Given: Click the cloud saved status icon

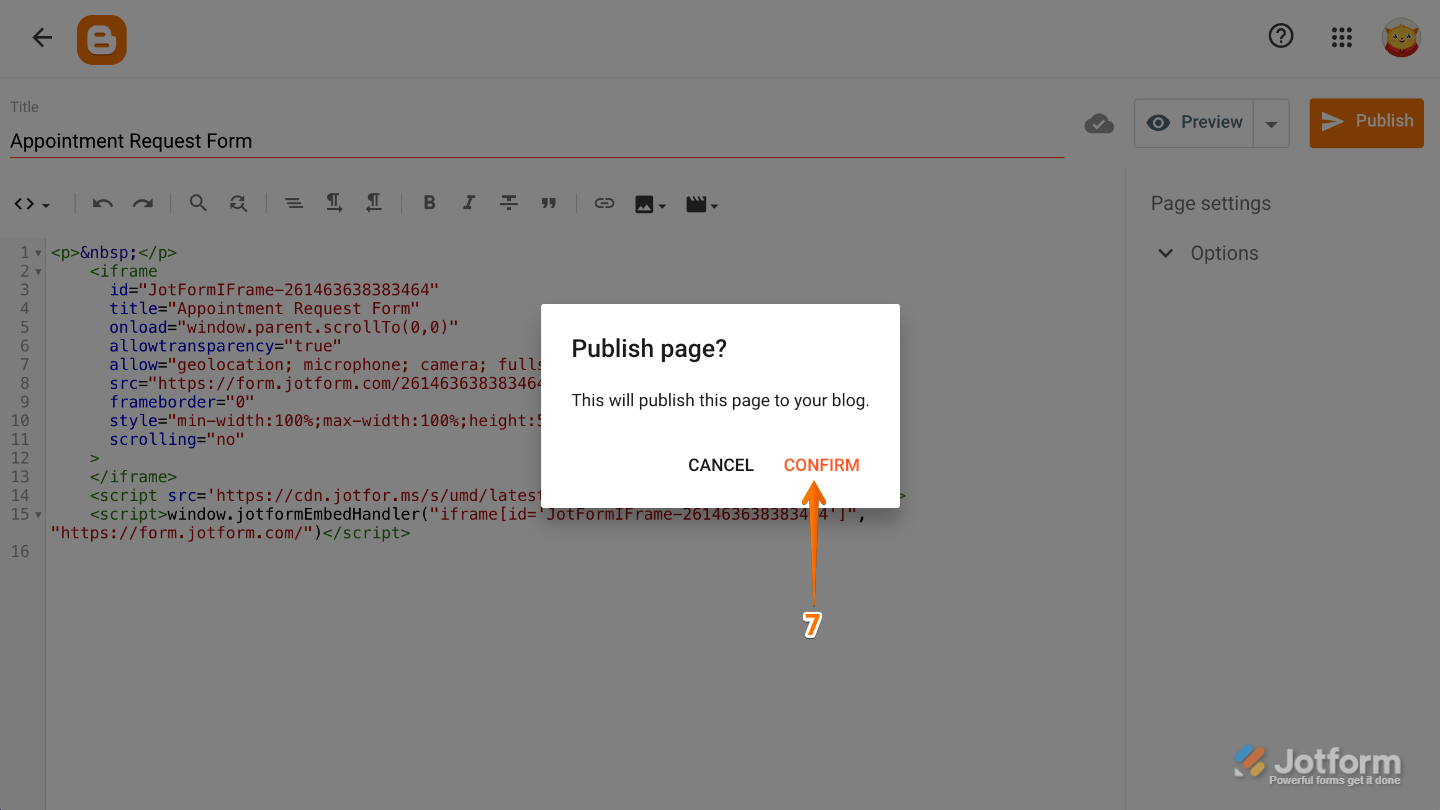Looking at the screenshot, I should point(1099,124).
